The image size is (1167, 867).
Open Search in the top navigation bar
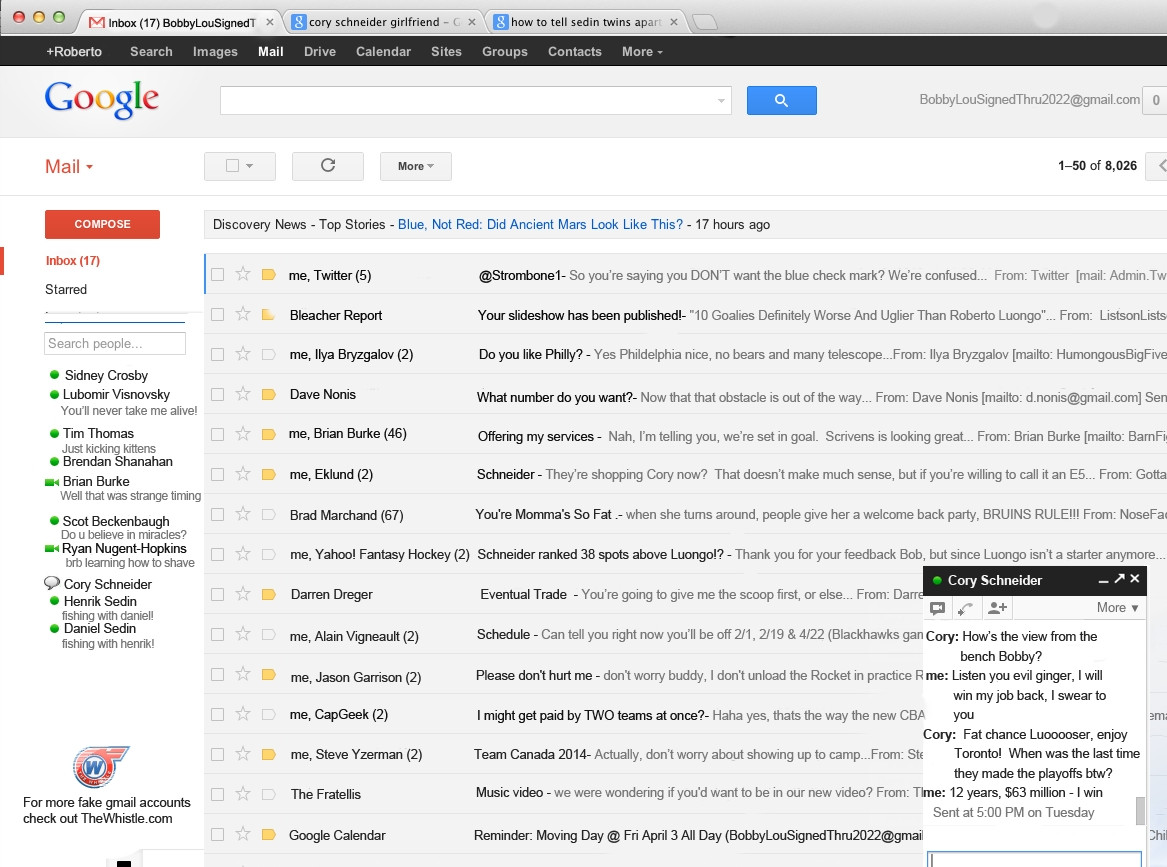tap(151, 51)
